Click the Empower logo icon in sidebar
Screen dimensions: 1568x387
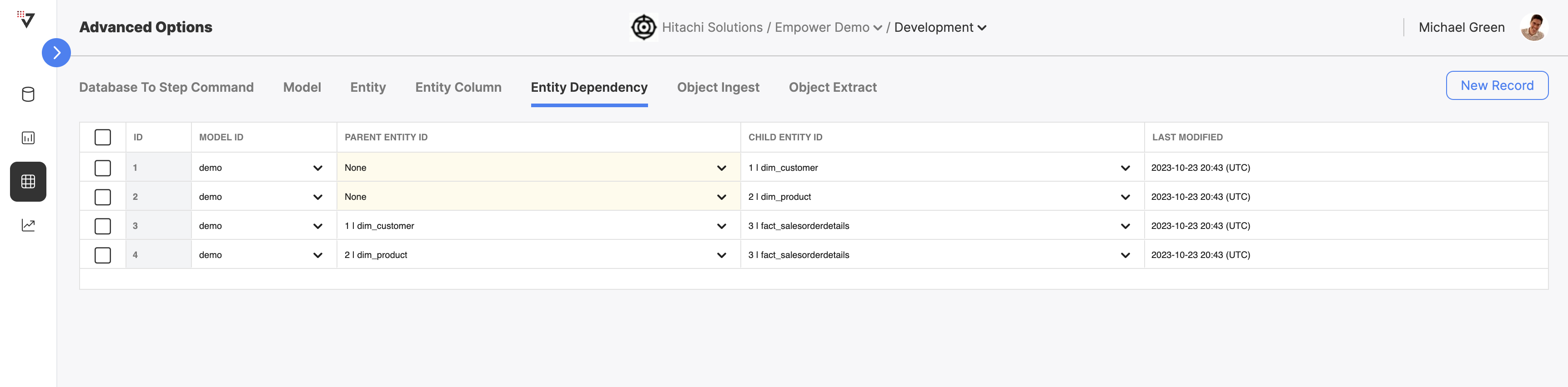tap(26, 20)
